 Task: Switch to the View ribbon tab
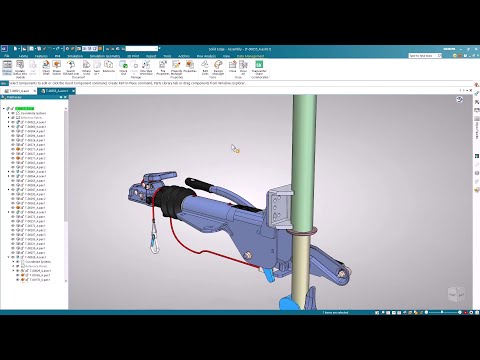point(226,56)
